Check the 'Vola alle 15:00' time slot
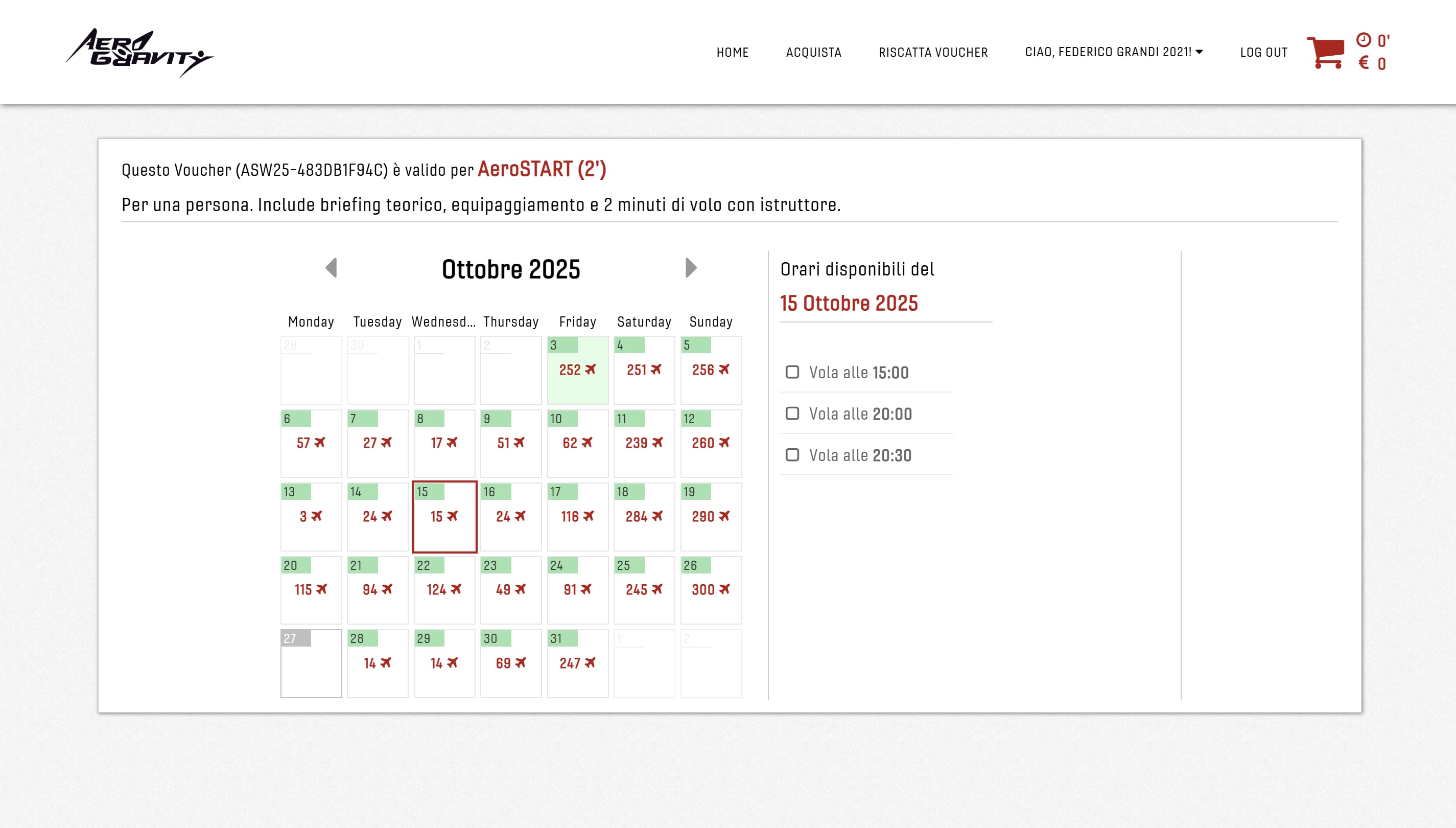 coord(792,372)
